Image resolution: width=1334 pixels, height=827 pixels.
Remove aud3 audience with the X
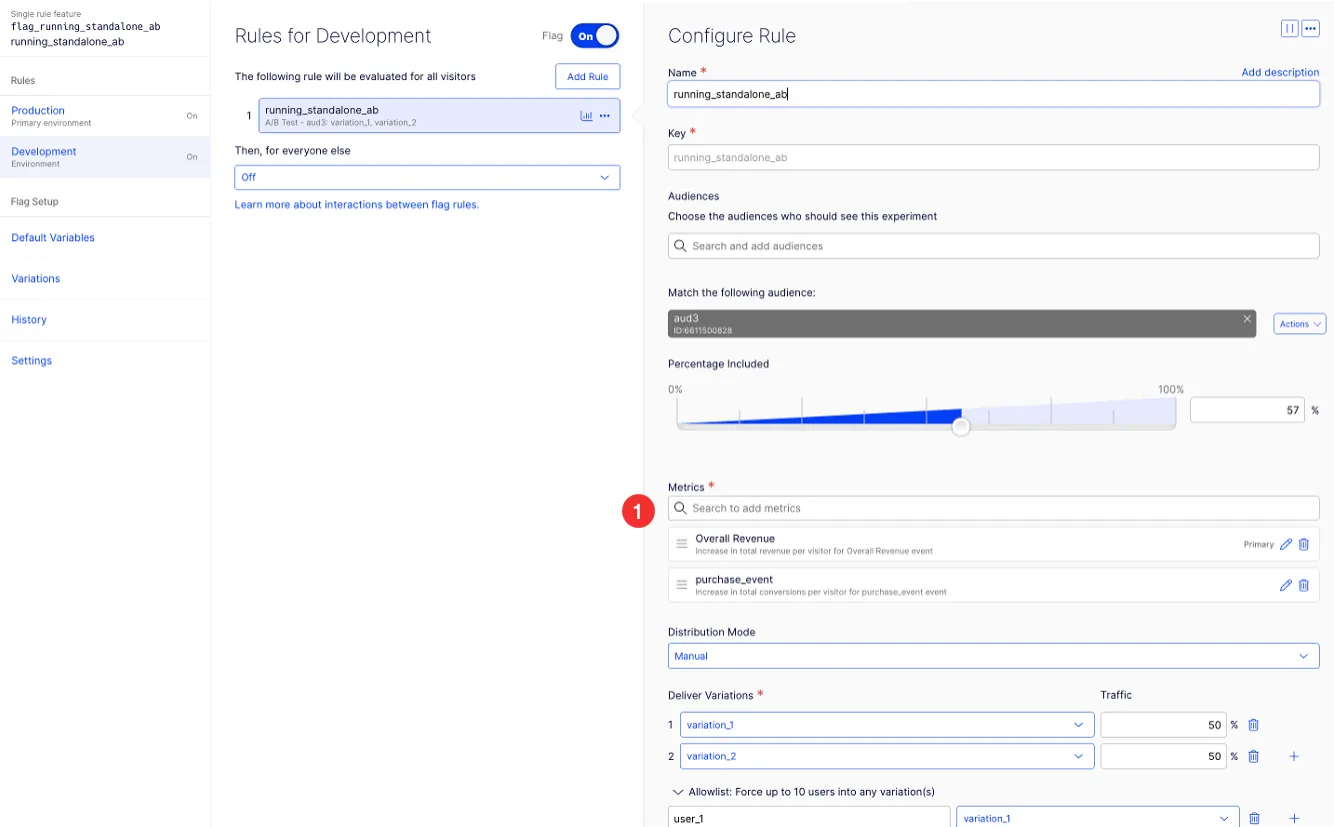1247,319
